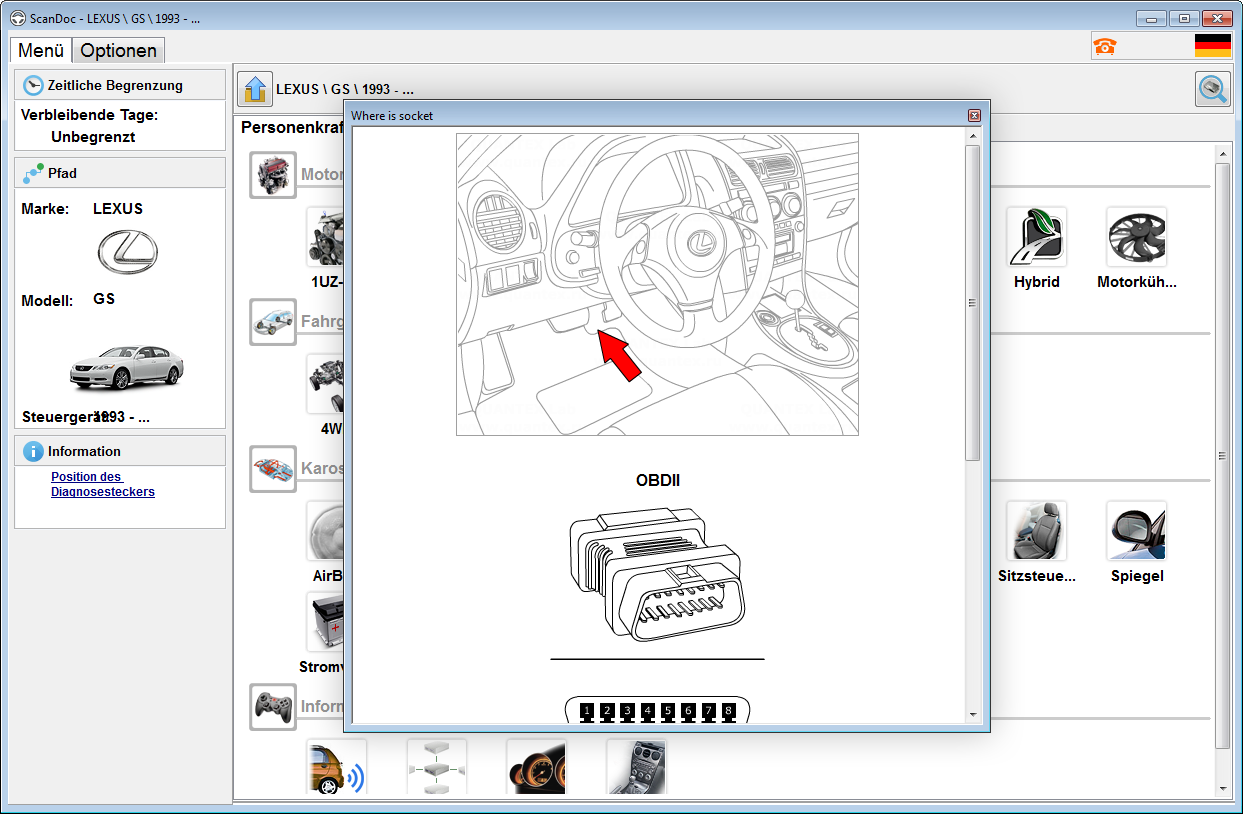Open the Sitzsteuerung seat icon
The width and height of the screenshot is (1243, 814).
[x=1036, y=531]
